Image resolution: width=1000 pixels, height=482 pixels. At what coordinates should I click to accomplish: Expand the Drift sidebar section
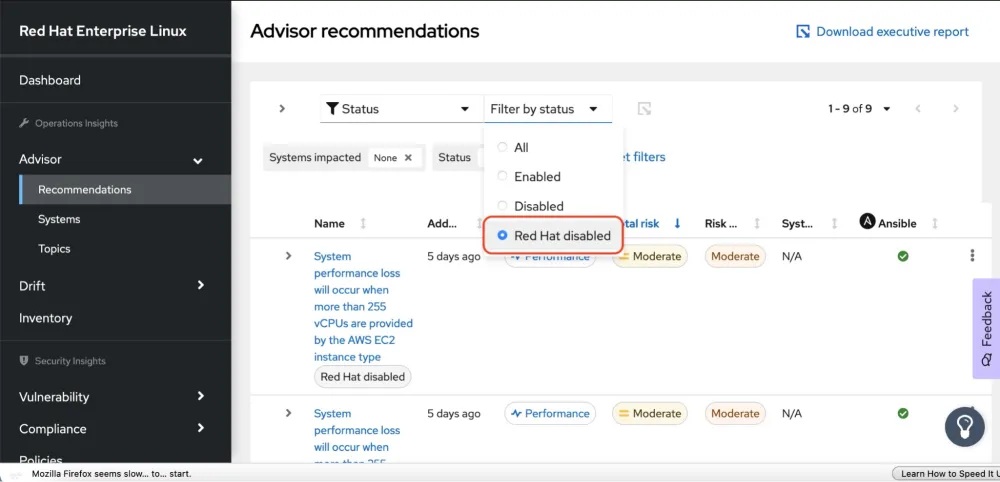point(200,286)
